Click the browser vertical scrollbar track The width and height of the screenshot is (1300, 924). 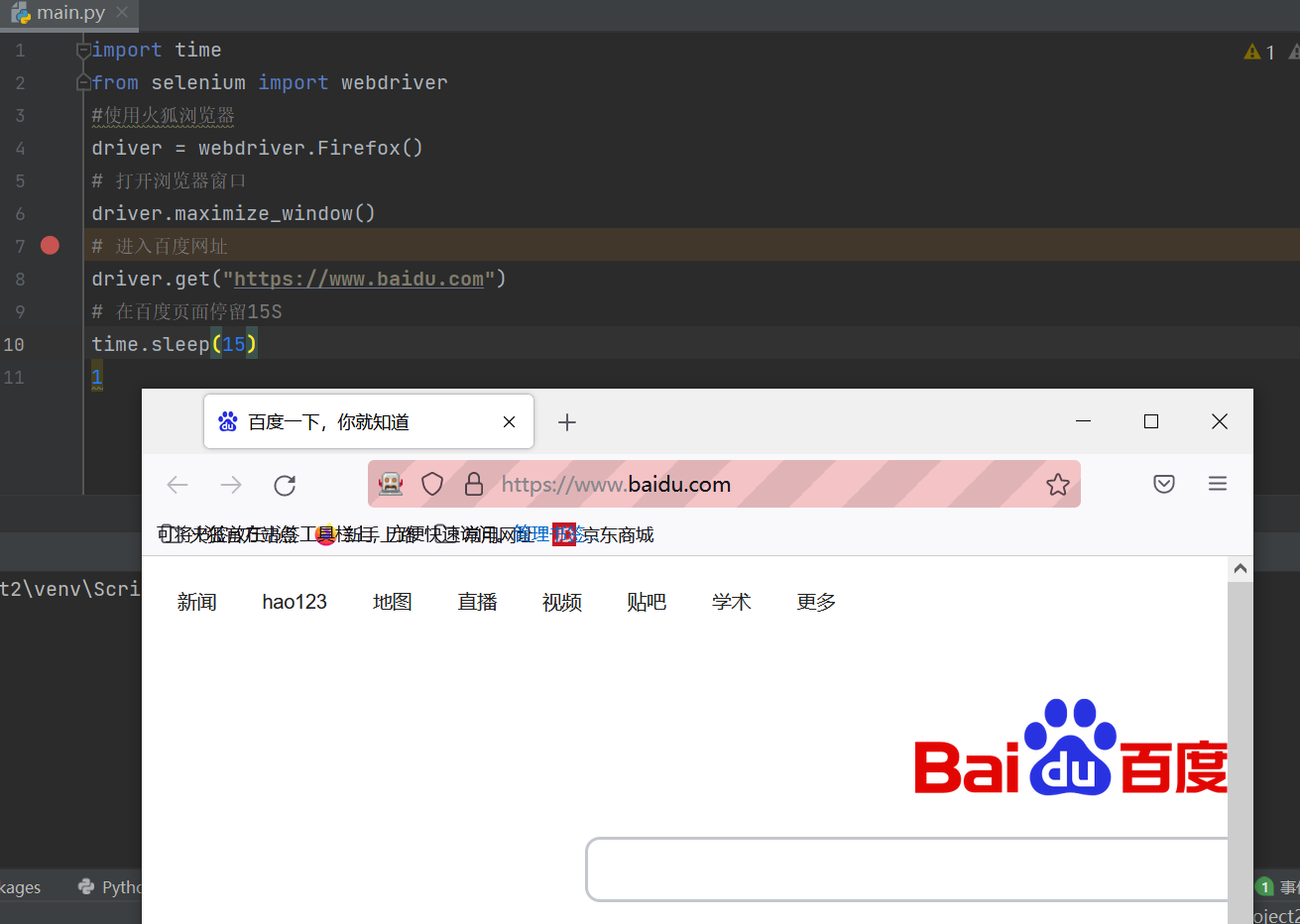point(1240,753)
